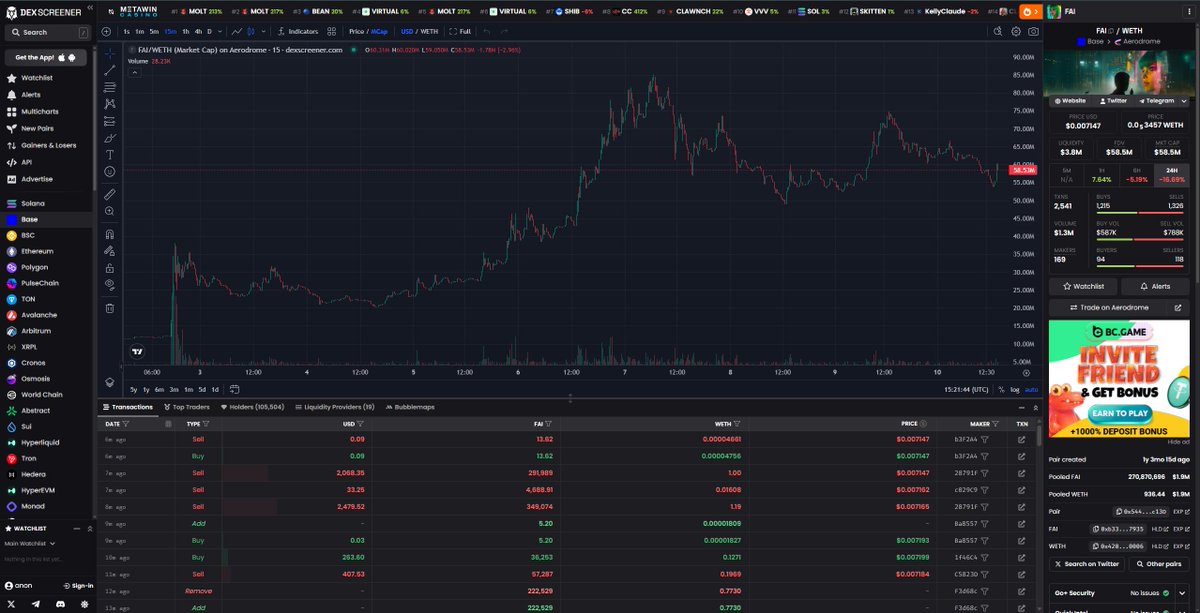Click the BC.GAME invite friend ad
1200x613 pixels.
(1120, 379)
